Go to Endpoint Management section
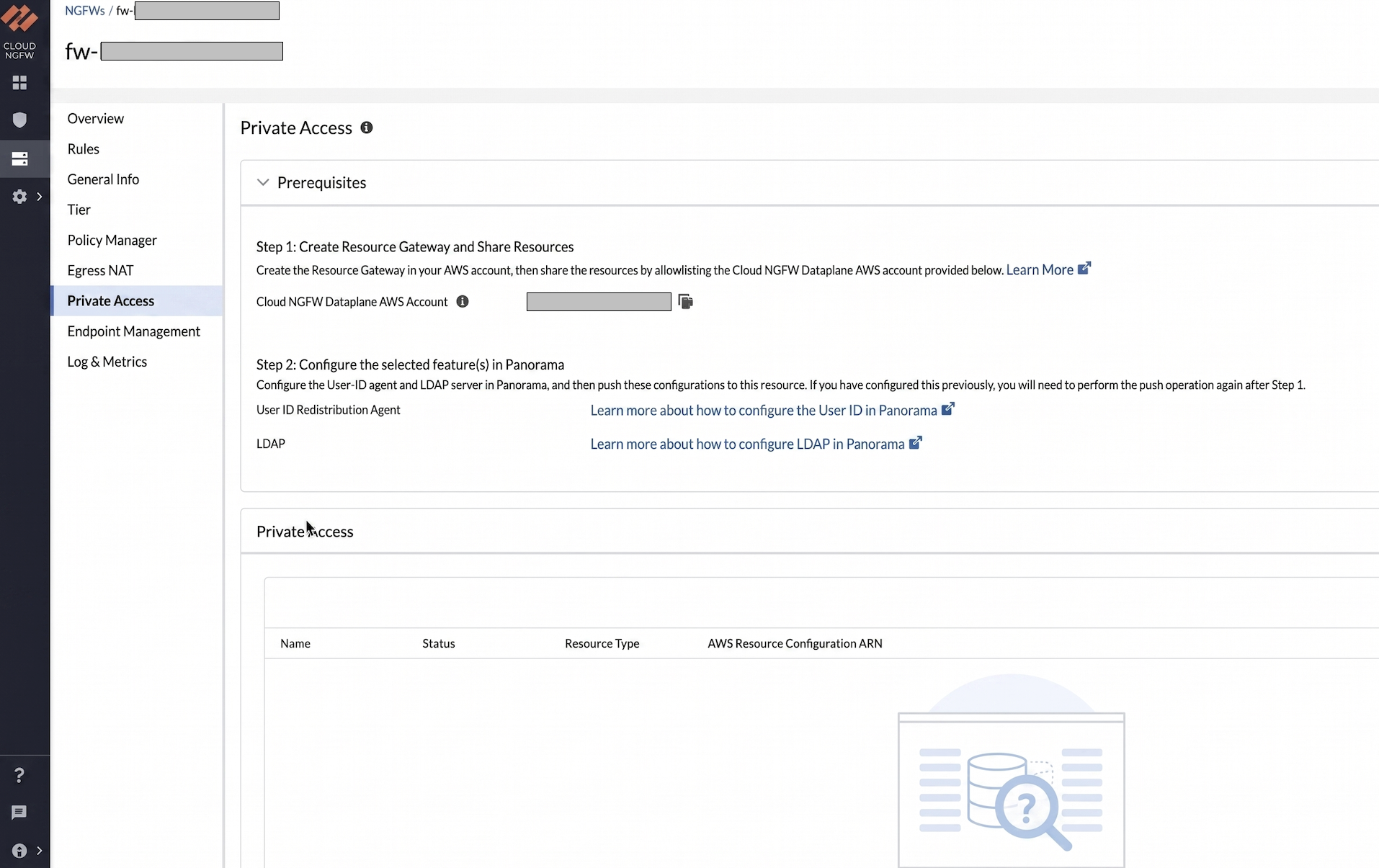Screen dimensions: 1379x868 134,331
